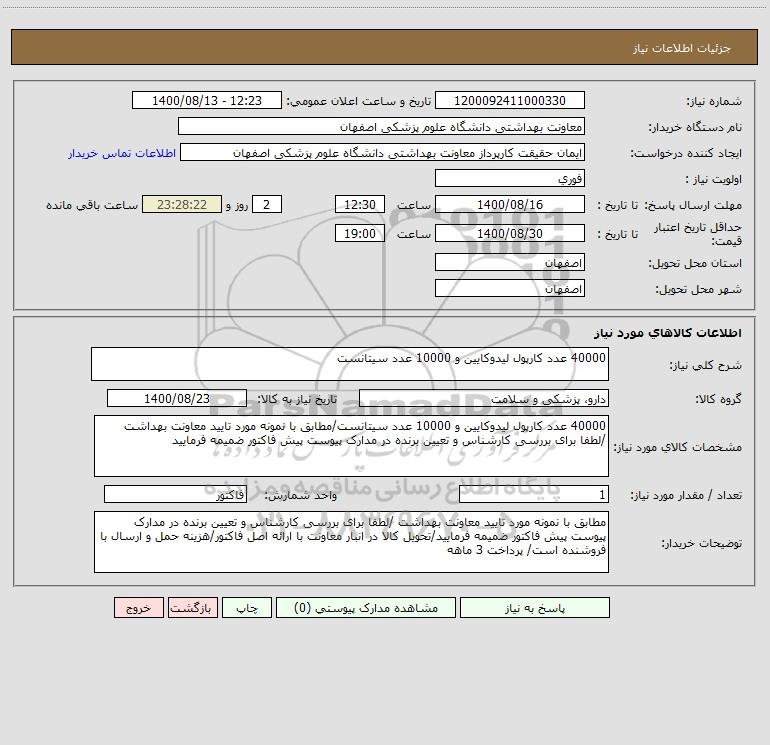
Task: Click the quantity field showing 1
Action: (534, 495)
